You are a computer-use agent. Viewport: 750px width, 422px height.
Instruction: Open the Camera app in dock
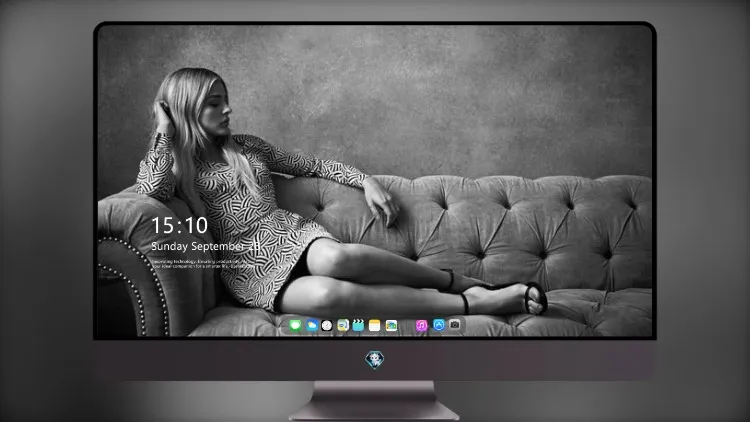point(455,325)
